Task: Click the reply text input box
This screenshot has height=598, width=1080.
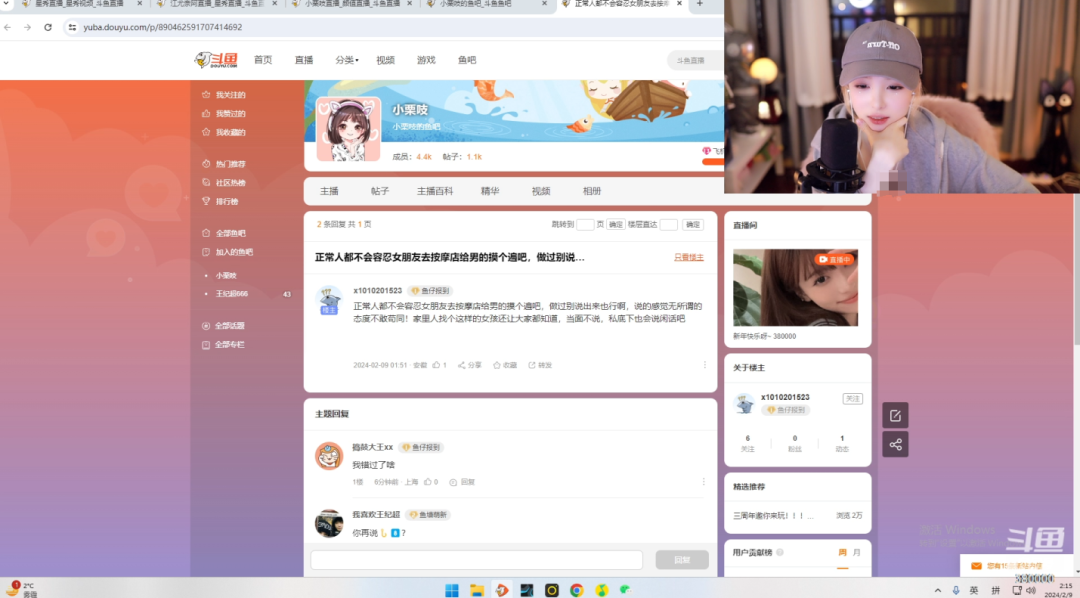Action: [x=477, y=560]
